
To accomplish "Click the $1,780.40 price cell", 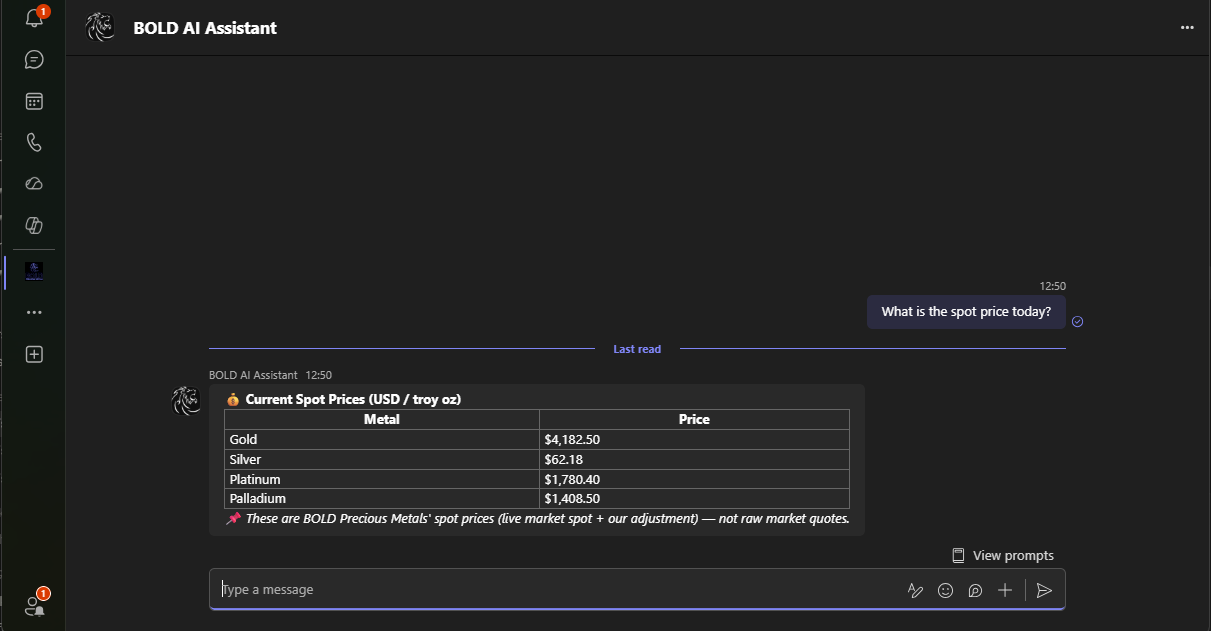I will click(572, 479).
